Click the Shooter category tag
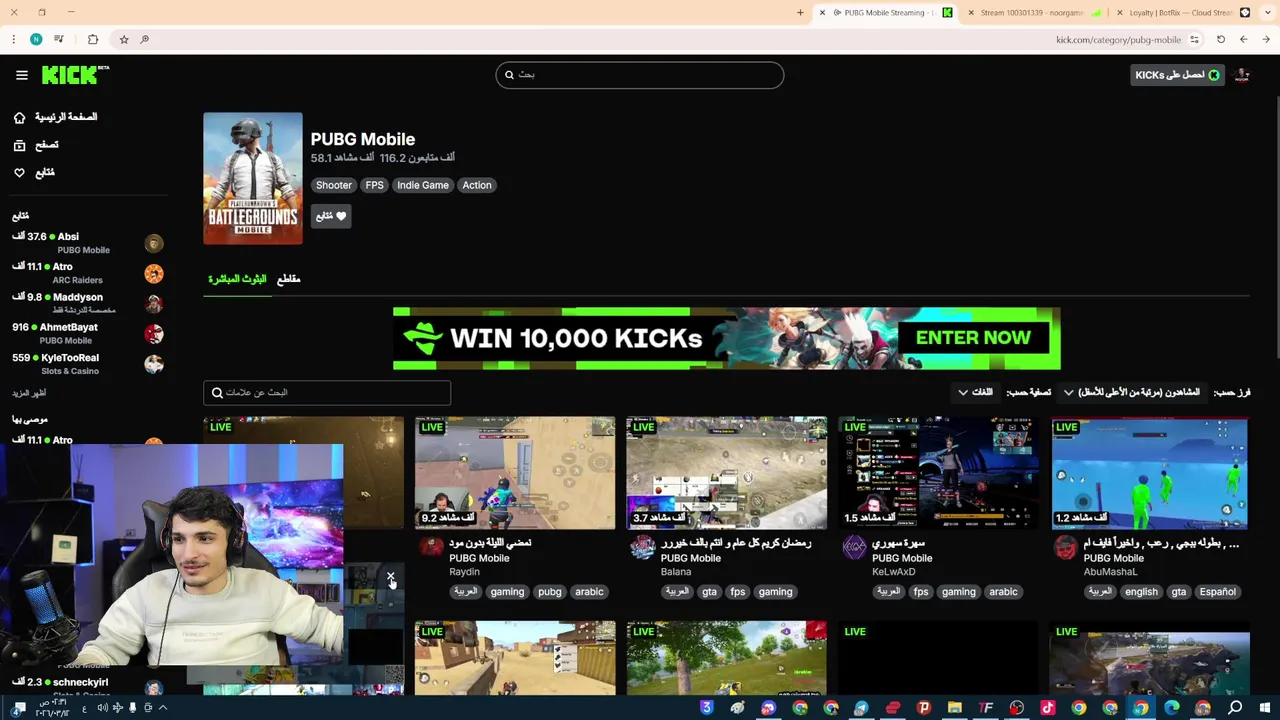1280x720 pixels. coord(334,185)
